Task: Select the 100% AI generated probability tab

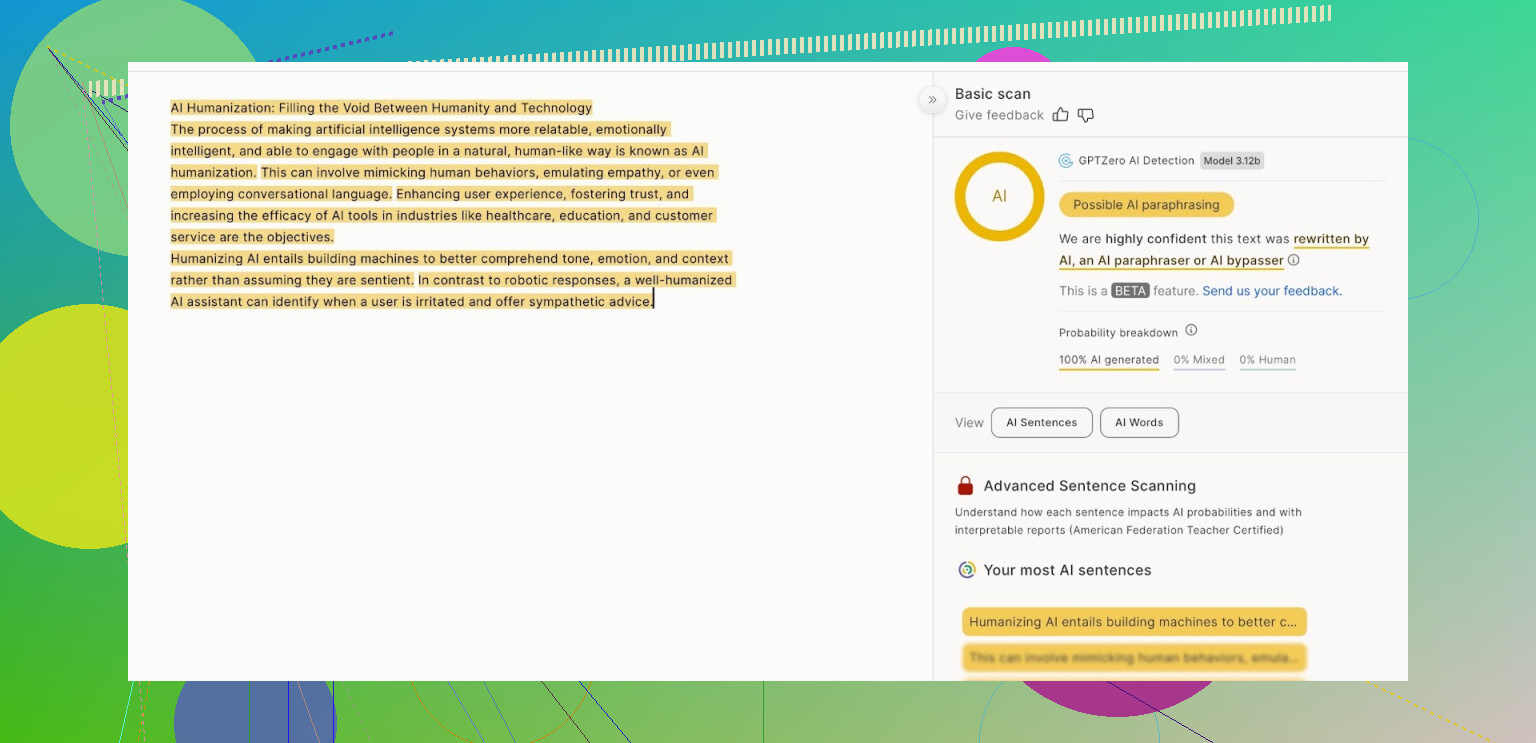Action: [x=1109, y=360]
